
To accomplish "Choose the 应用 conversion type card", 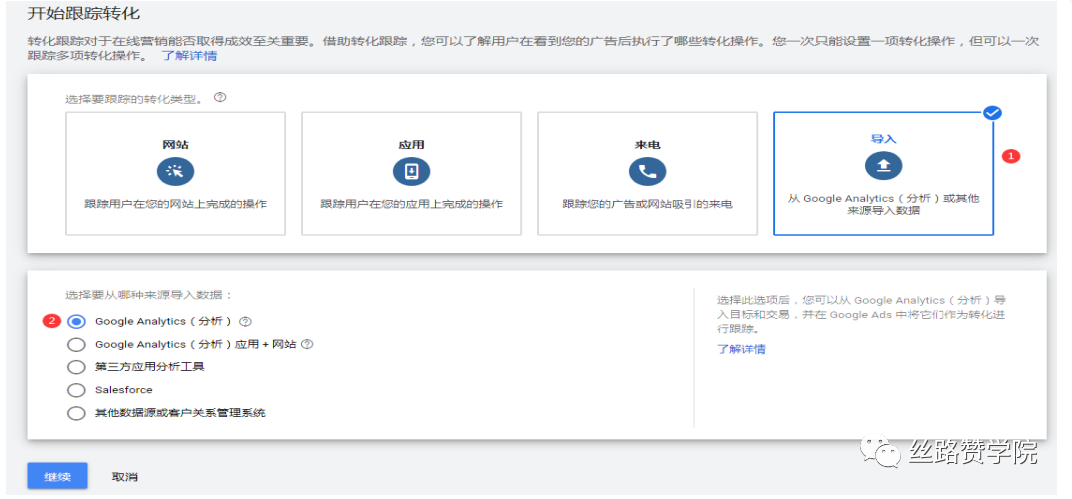I will click(411, 174).
